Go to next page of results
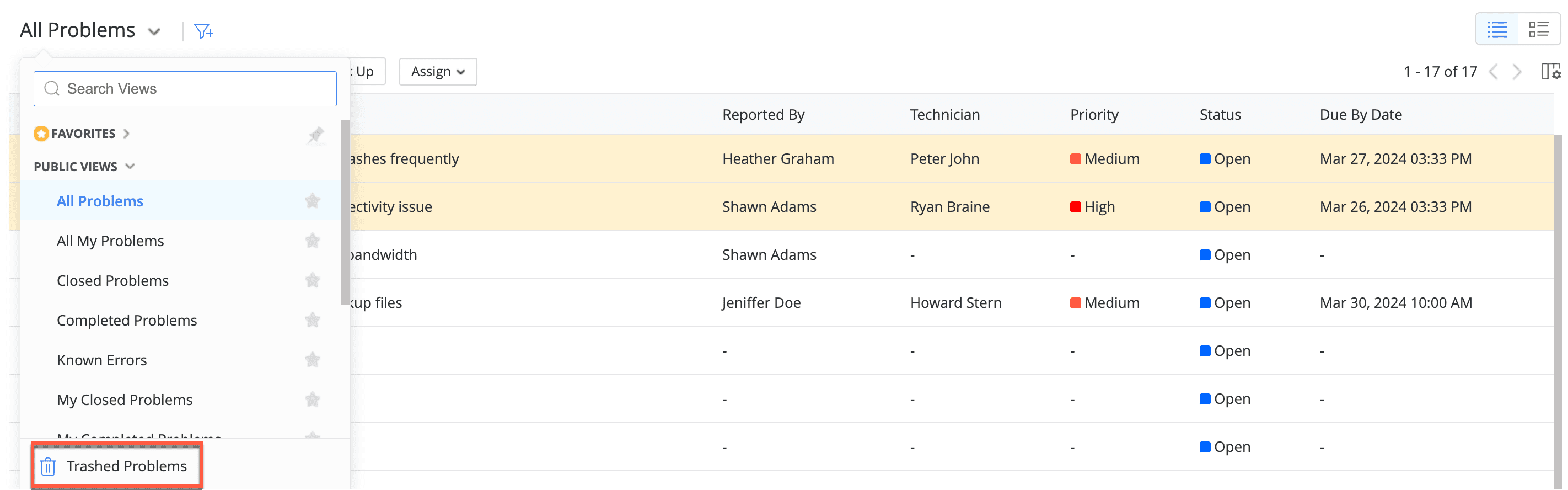Image resolution: width=1568 pixels, height=490 pixels. point(1517,72)
